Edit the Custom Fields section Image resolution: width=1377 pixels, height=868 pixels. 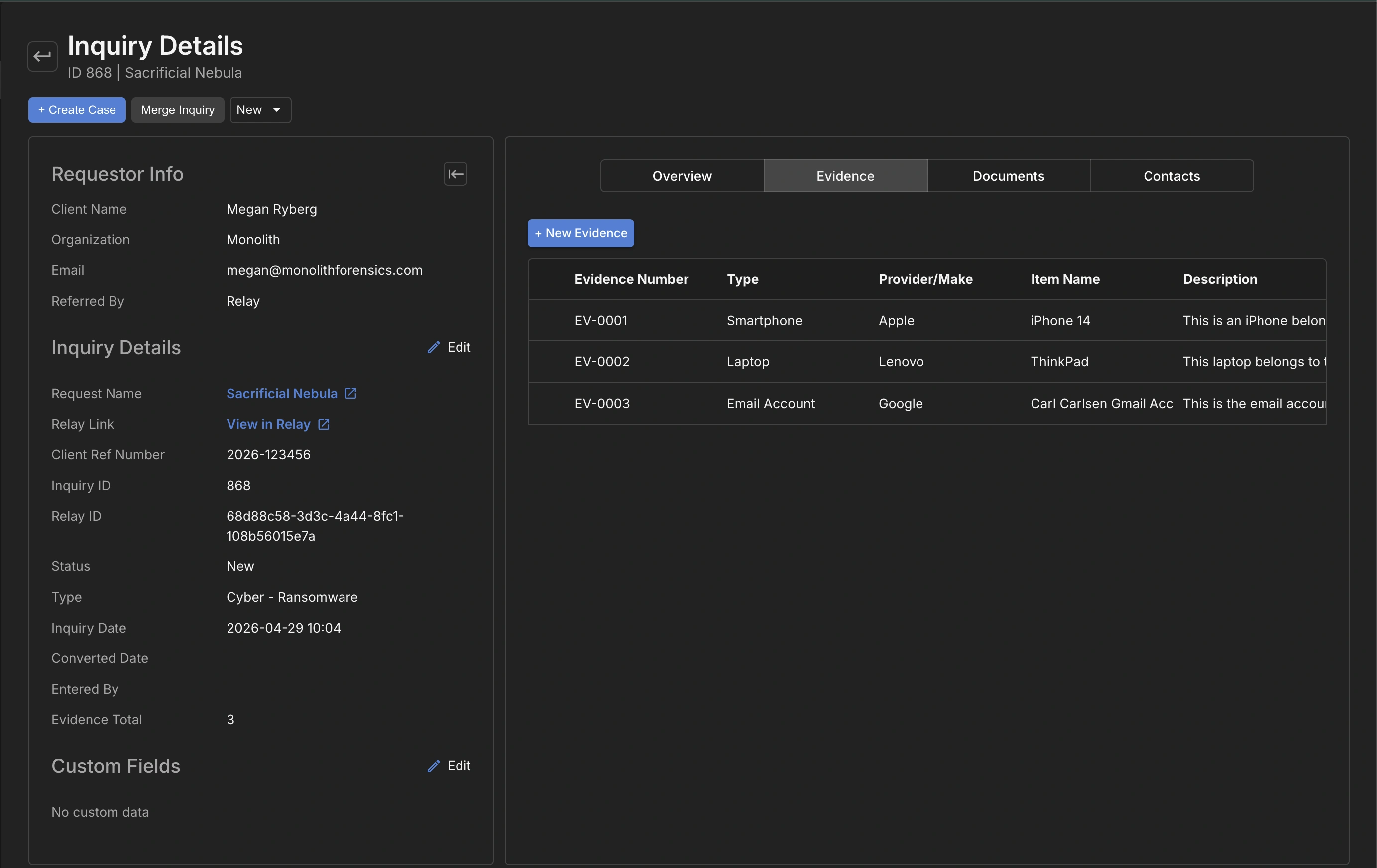click(x=449, y=765)
